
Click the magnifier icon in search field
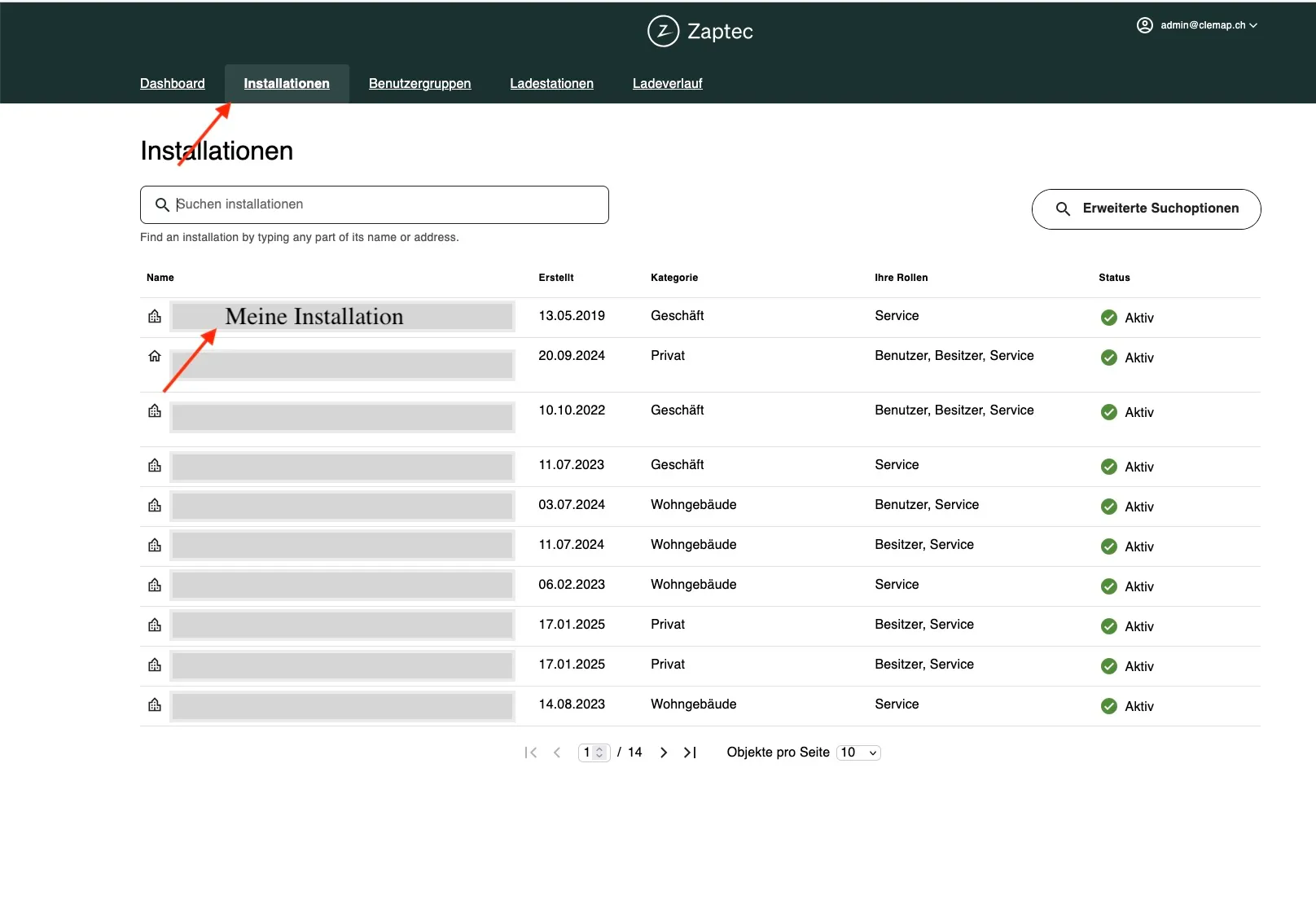162,204
